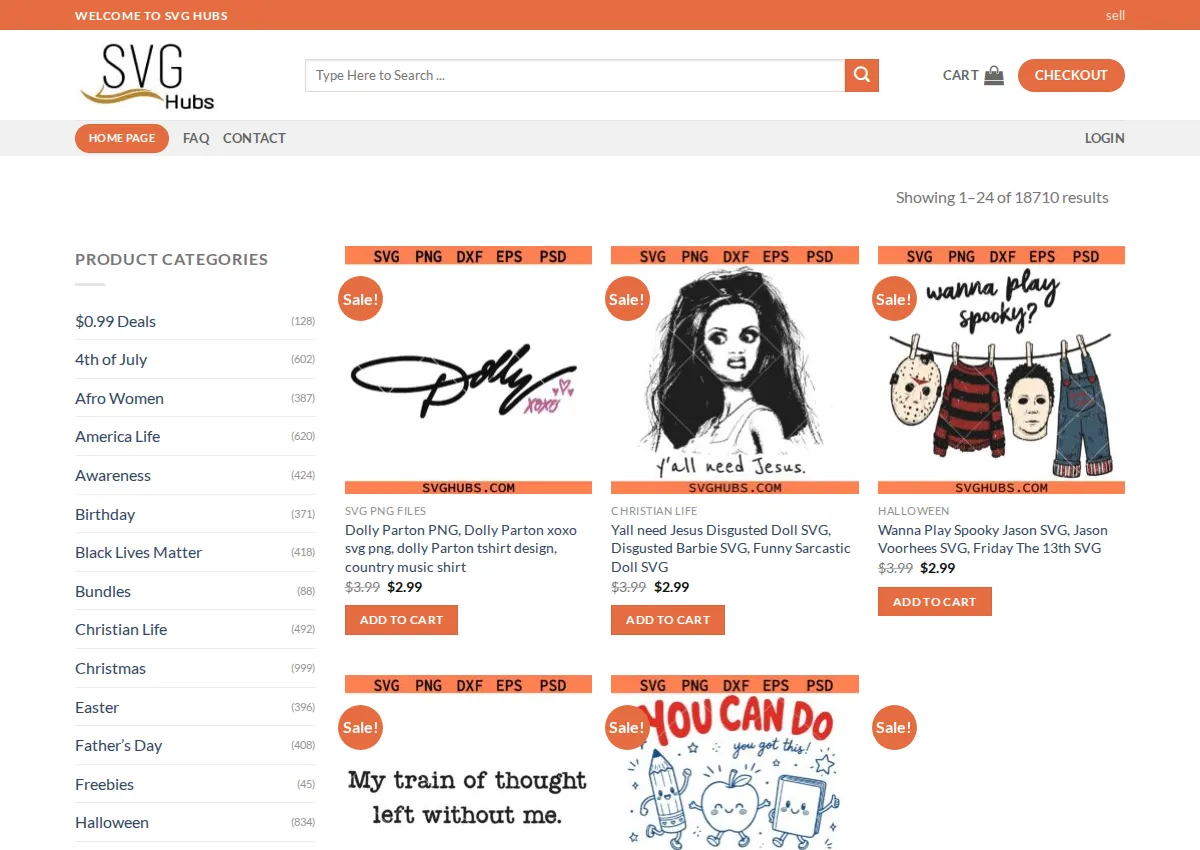Click the Sale badge on the train of thought product
The width and height of the screenshot is (1200, 850).
point(360,728)
